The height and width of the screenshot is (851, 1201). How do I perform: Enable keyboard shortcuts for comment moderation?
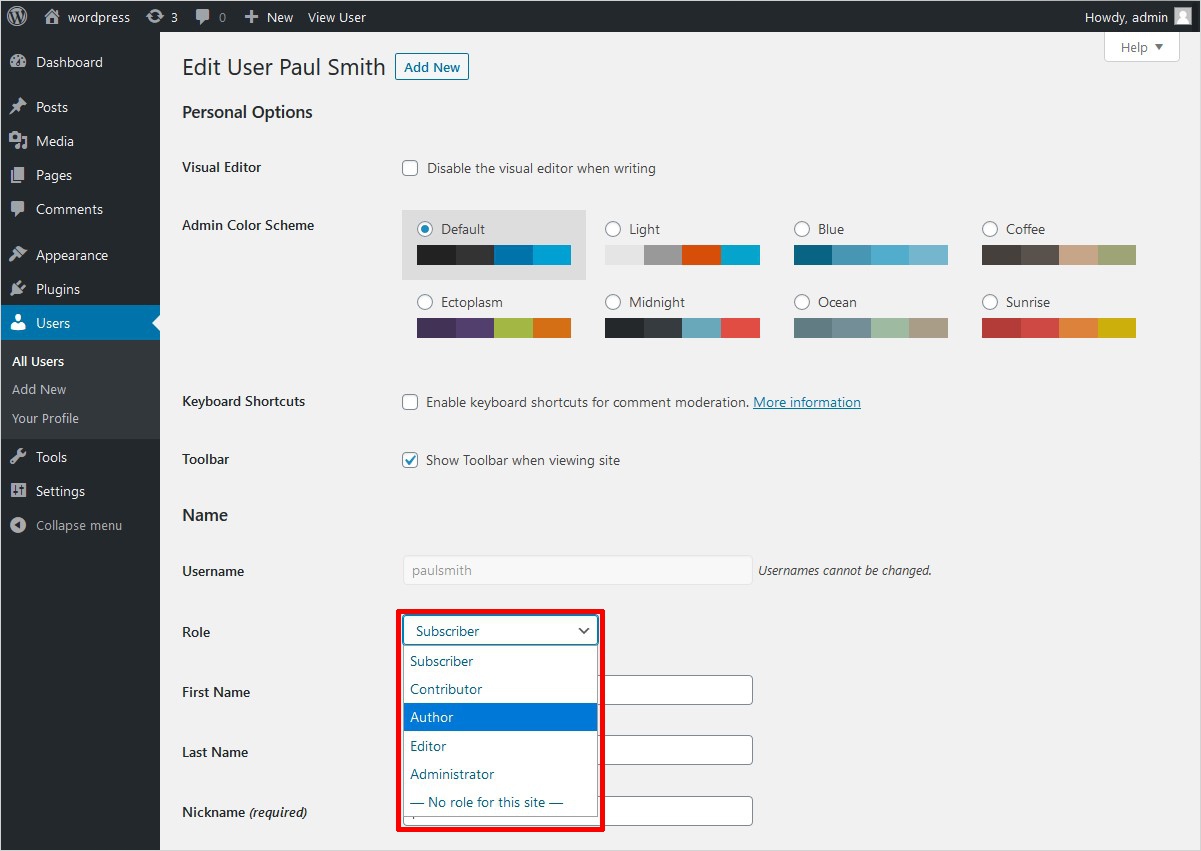point(410,402)
